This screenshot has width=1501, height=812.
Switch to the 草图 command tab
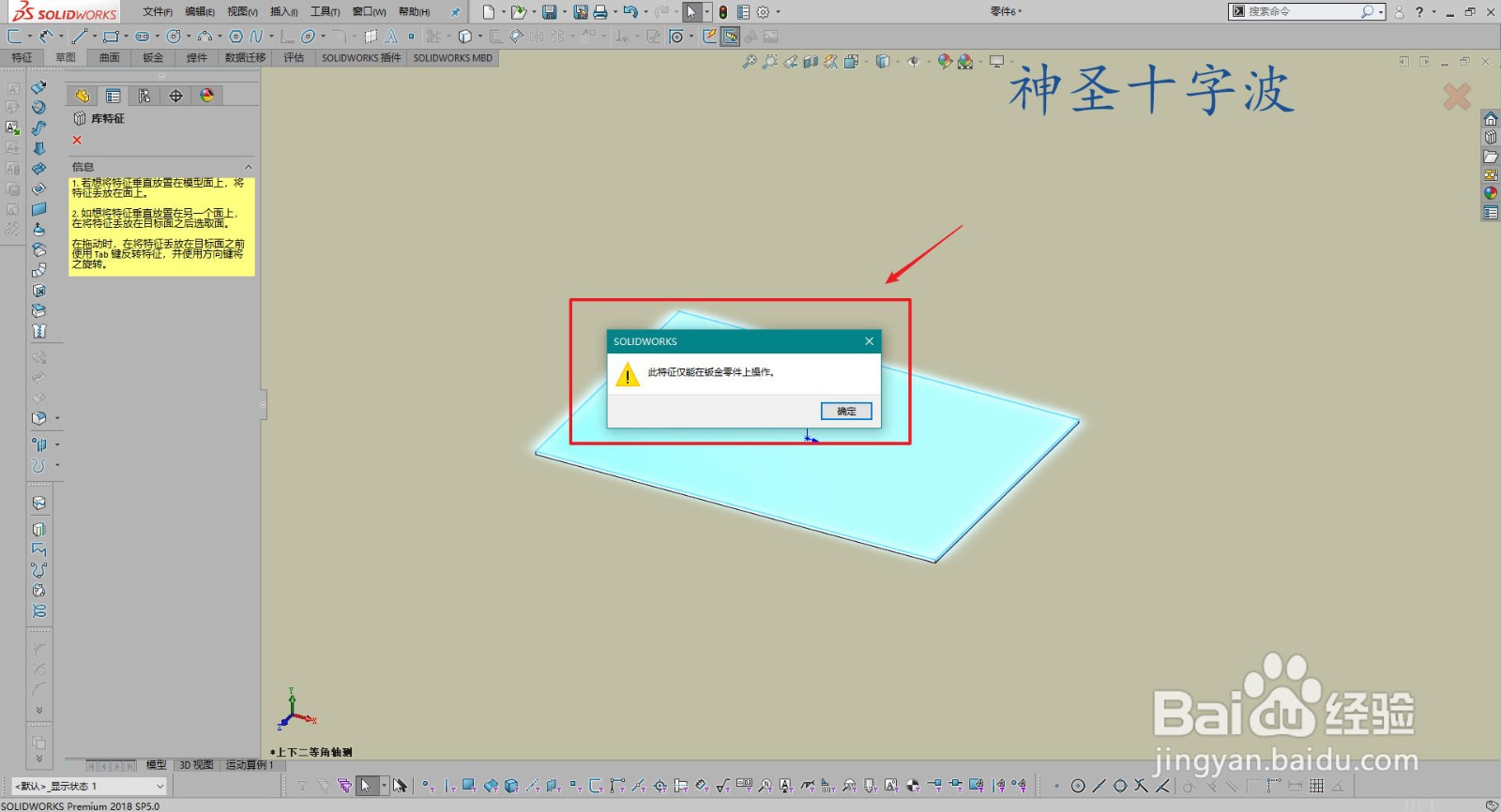click(65, 58)
